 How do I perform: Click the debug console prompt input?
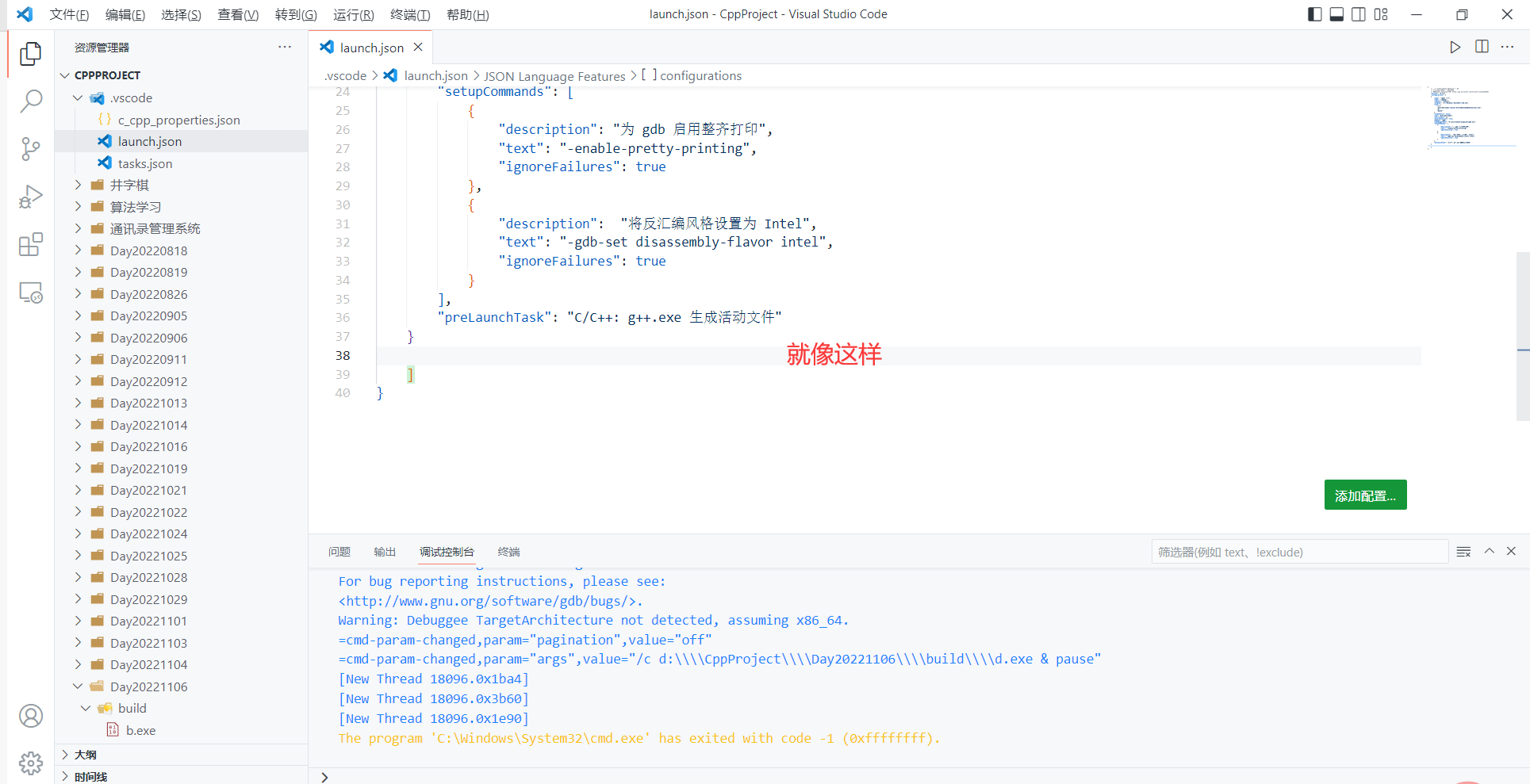click(x=920, y=776)
